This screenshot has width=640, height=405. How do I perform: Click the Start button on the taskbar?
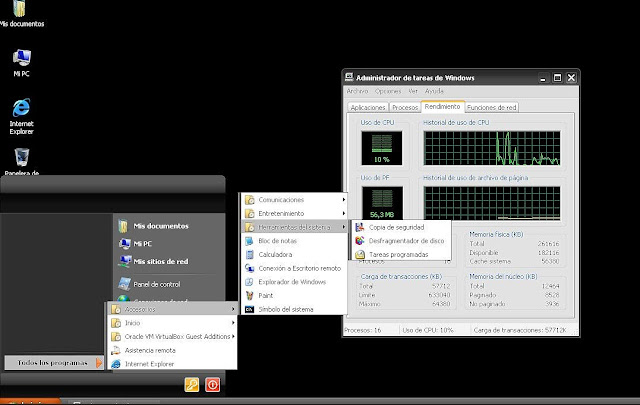coord(30,402)
